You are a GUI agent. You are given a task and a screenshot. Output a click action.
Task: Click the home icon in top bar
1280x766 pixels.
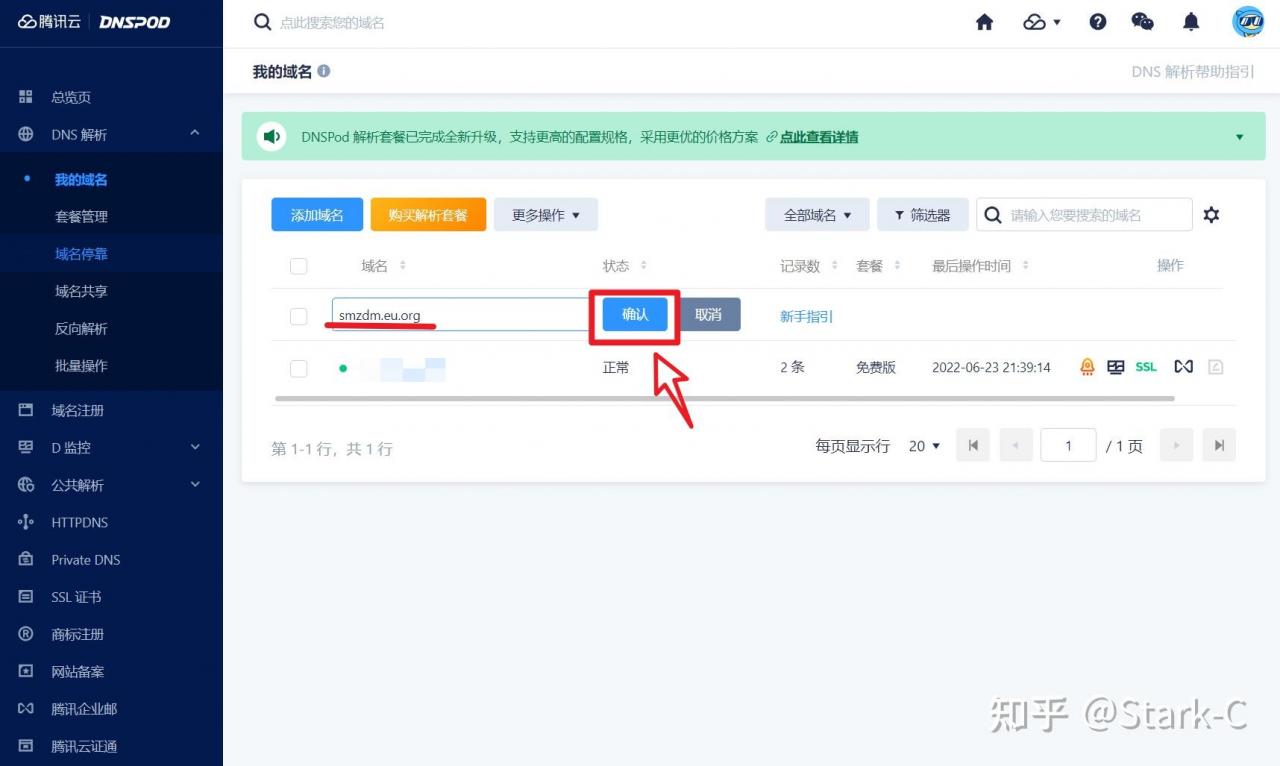click(x=985, y=22)
